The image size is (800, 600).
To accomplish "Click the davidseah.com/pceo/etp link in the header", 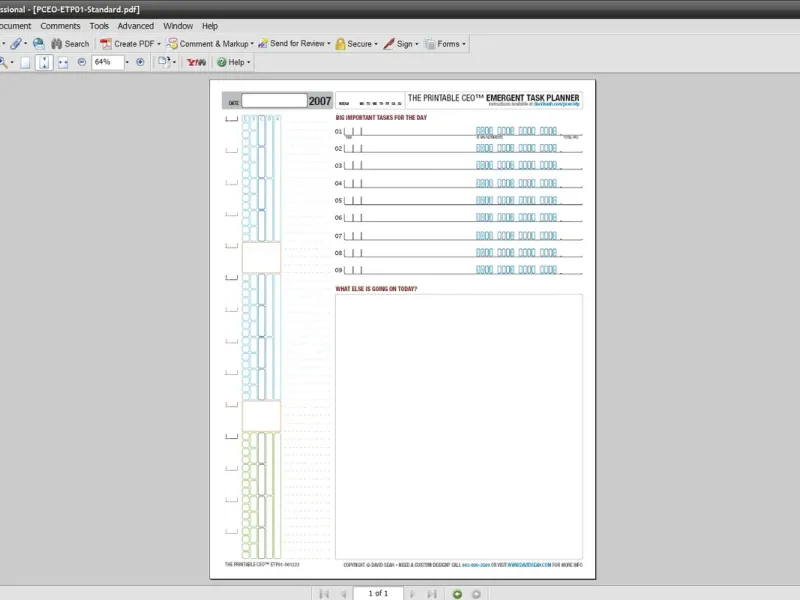I will (x=557, y=104).
